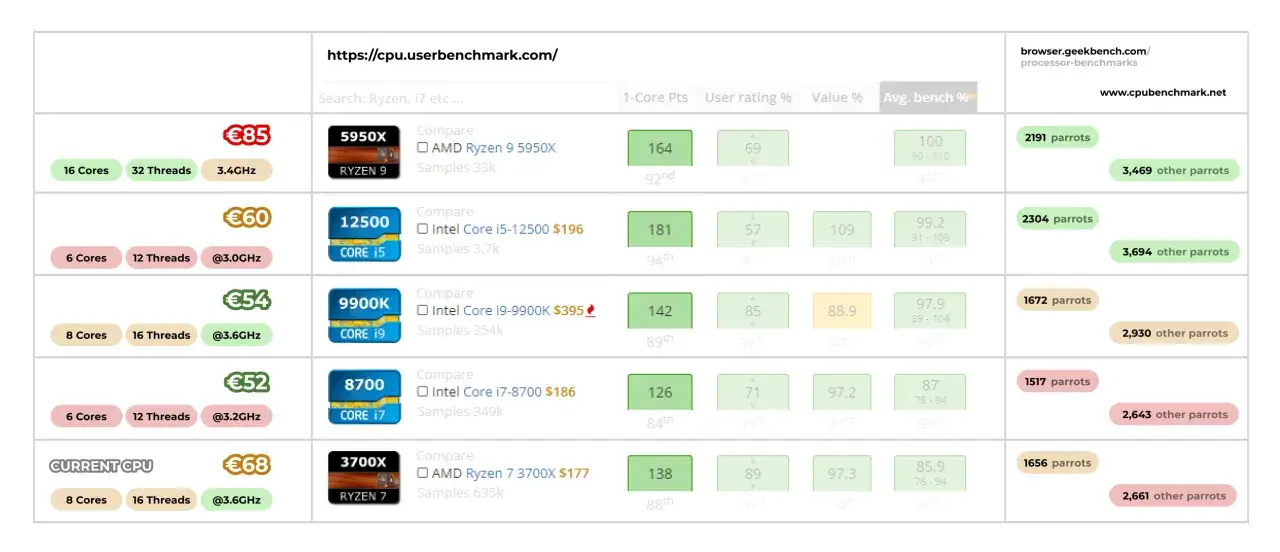Click the €52 price label
1280x552 pixels.
click(247, 382)
